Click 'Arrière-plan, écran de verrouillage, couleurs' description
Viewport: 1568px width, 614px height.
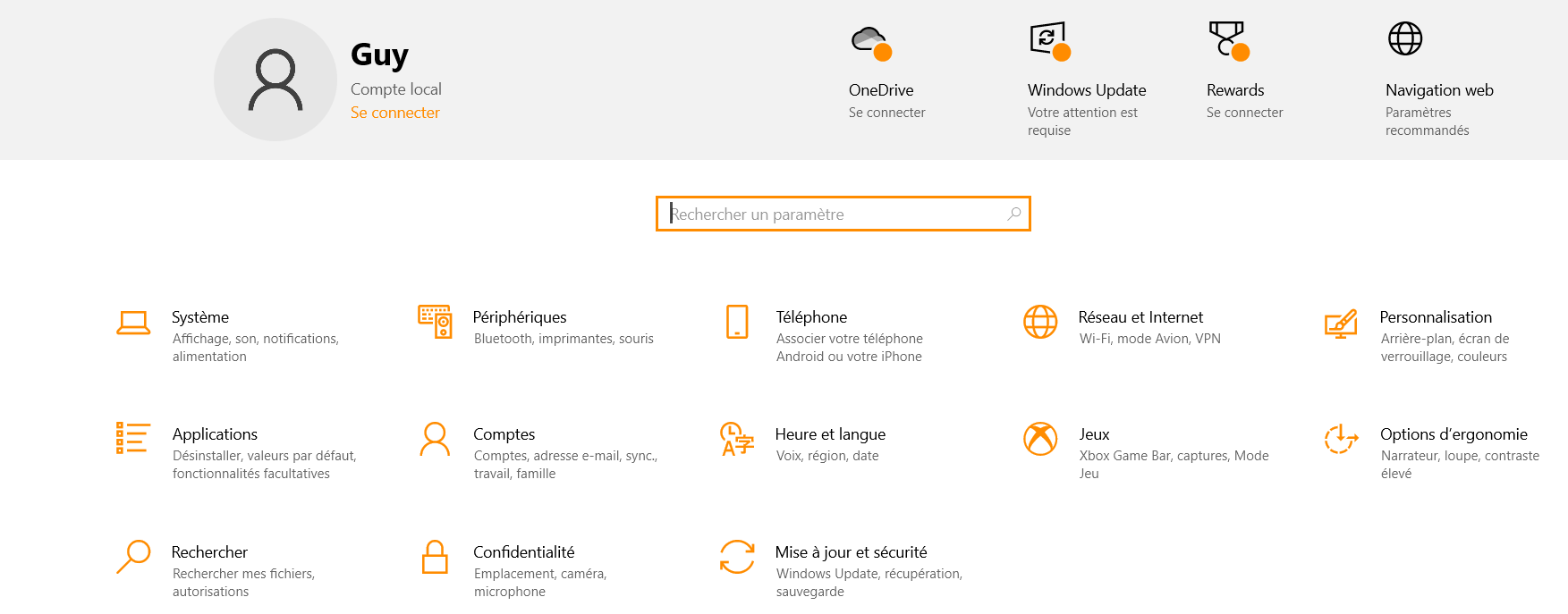pos(1445,348)
